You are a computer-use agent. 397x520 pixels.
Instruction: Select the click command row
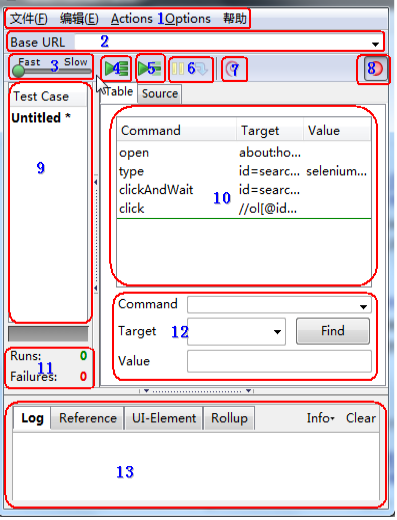(x=244, y=209)
